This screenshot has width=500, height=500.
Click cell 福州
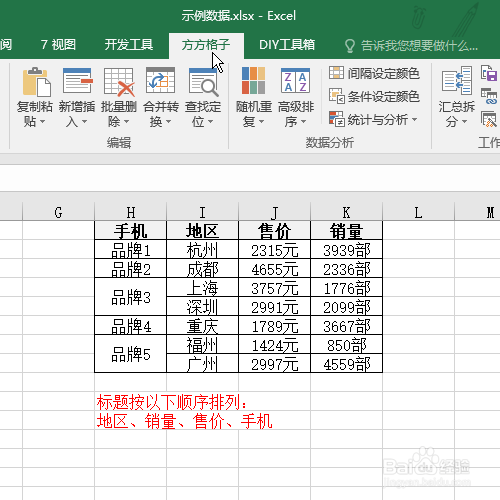click(x=202, y=344)
